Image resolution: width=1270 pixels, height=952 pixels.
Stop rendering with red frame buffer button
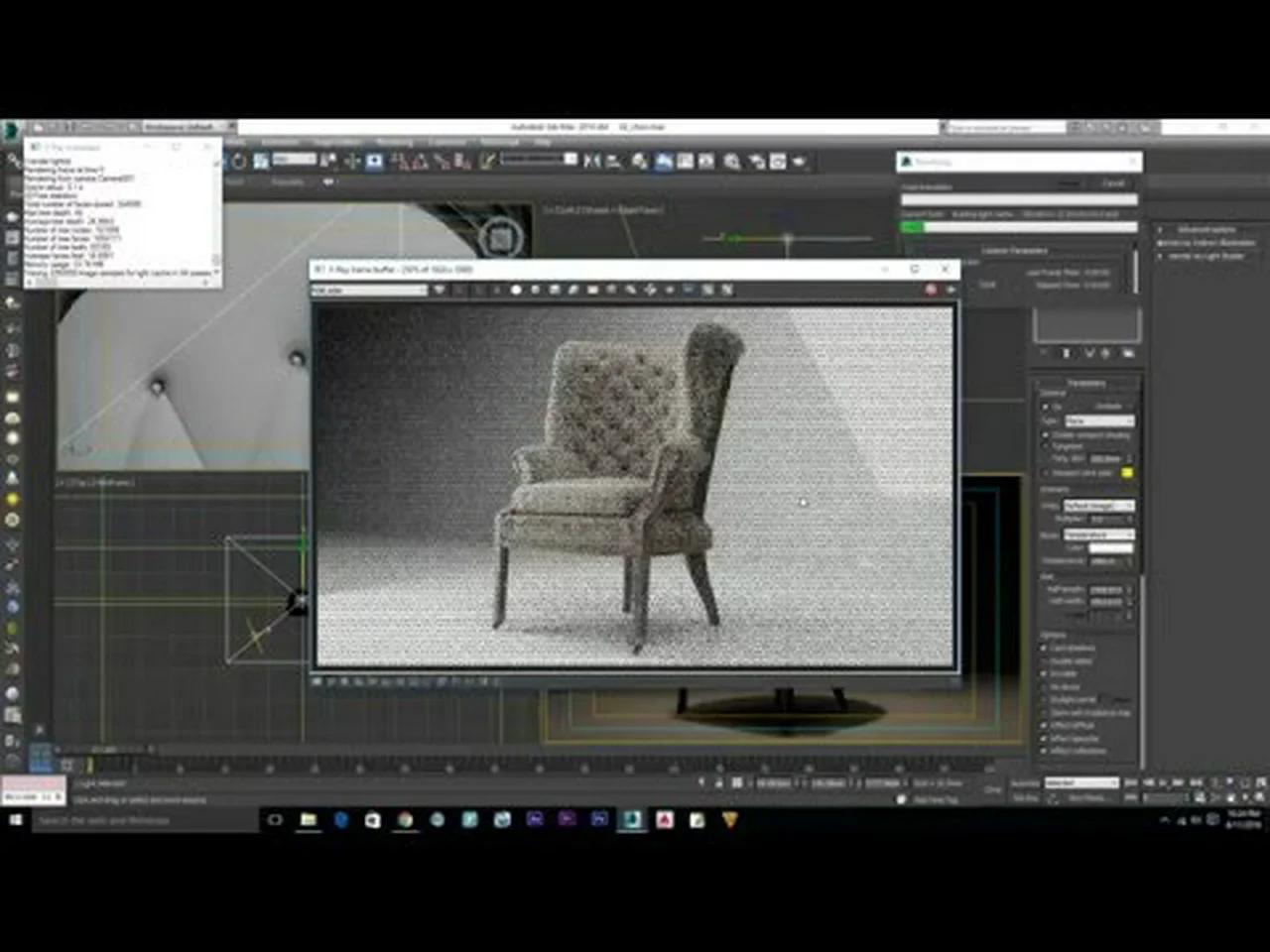[x=931, y=290]
